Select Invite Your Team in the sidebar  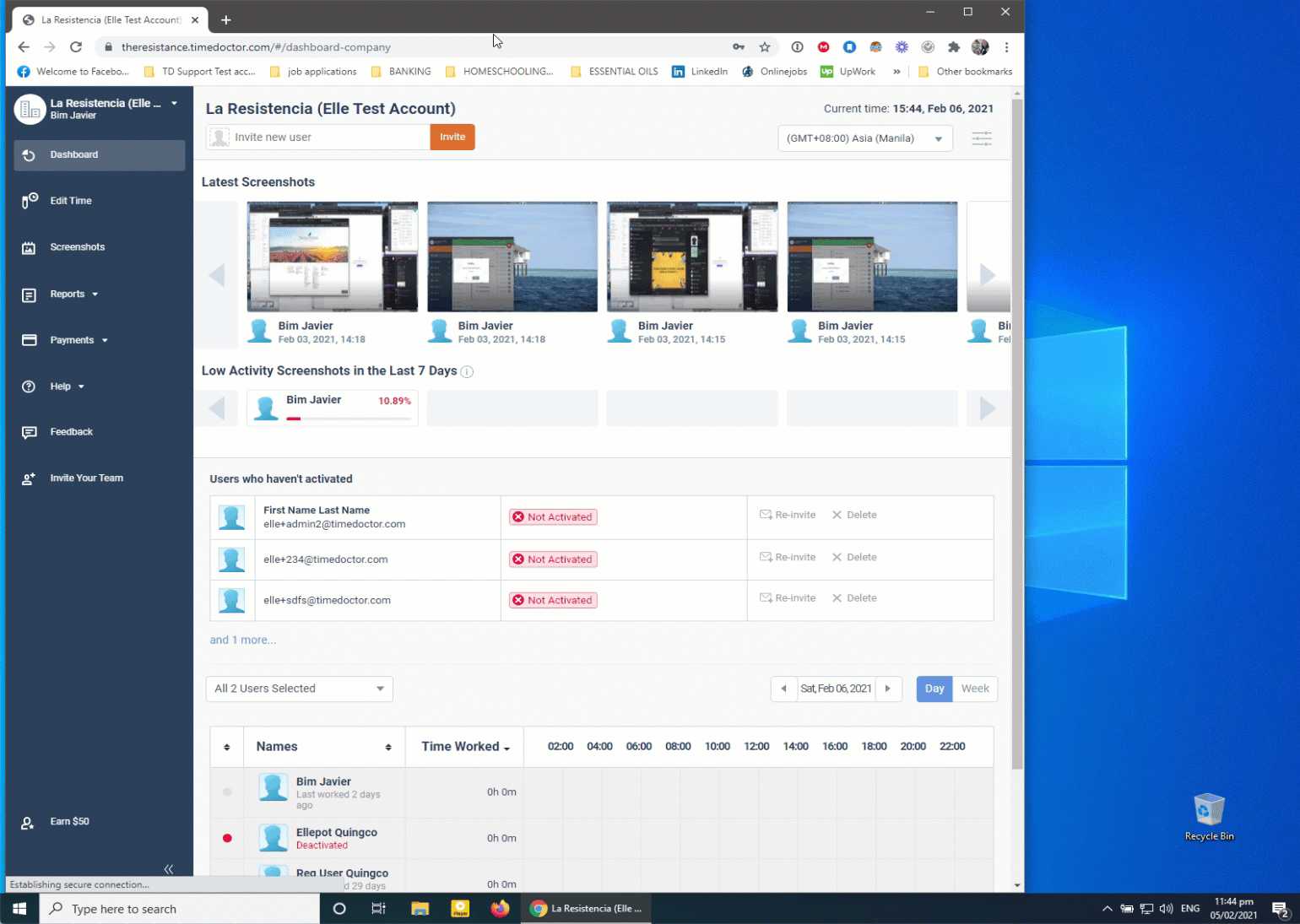pos(86,478)
